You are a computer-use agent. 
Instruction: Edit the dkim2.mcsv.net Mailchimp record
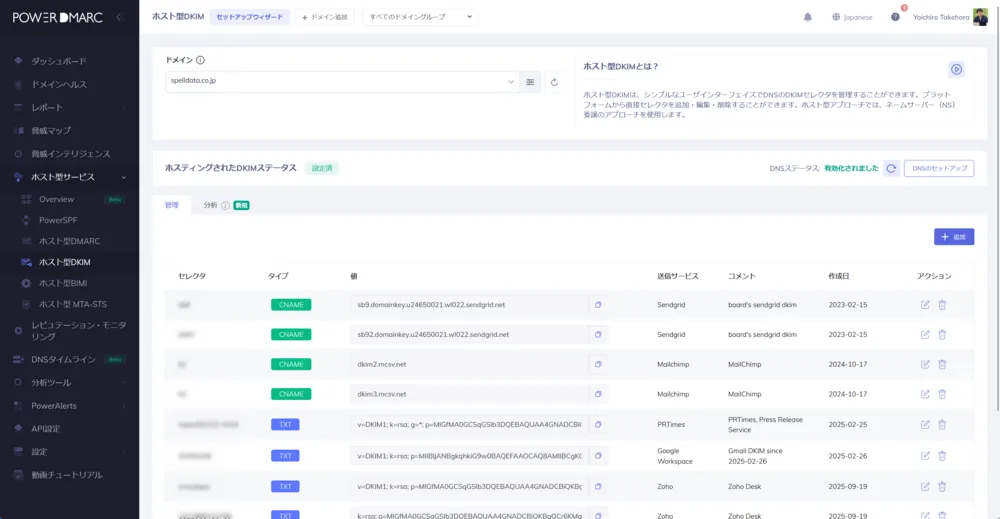pyautogui.click(x=925, y=365)
